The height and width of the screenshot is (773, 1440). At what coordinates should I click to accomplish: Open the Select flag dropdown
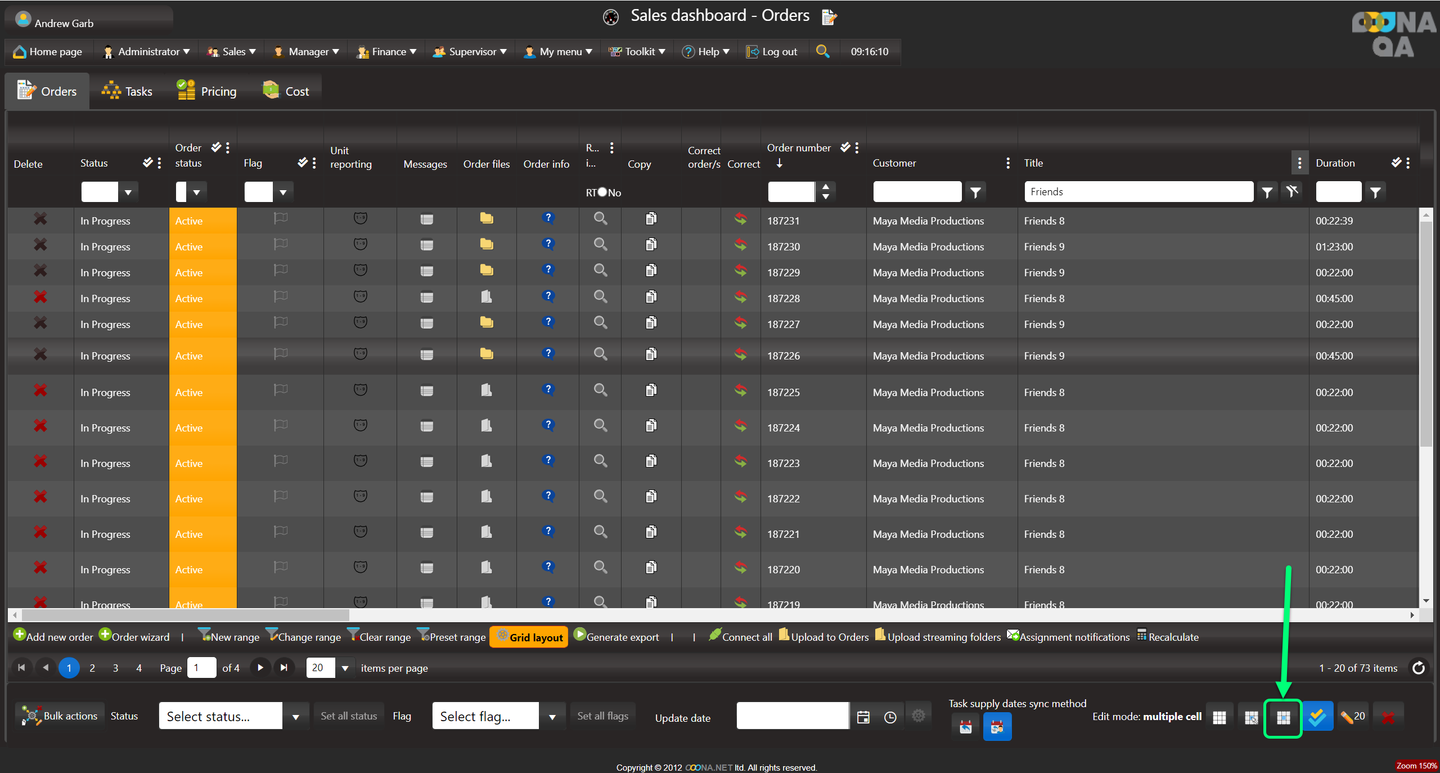pyautogui.click(x=552, y=717)
